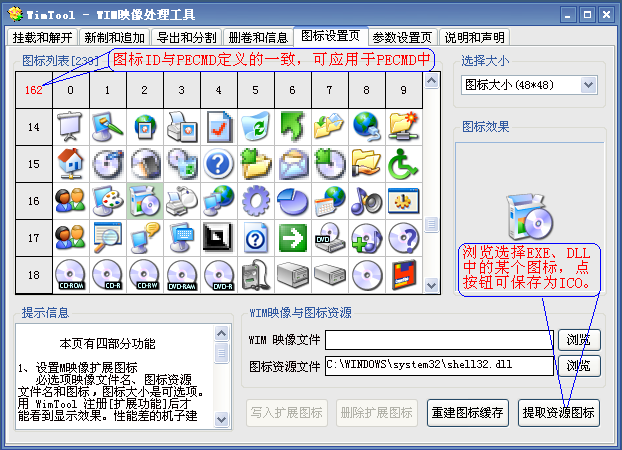
Task: Click the globe with network cable icon
Action: (367, 127)
